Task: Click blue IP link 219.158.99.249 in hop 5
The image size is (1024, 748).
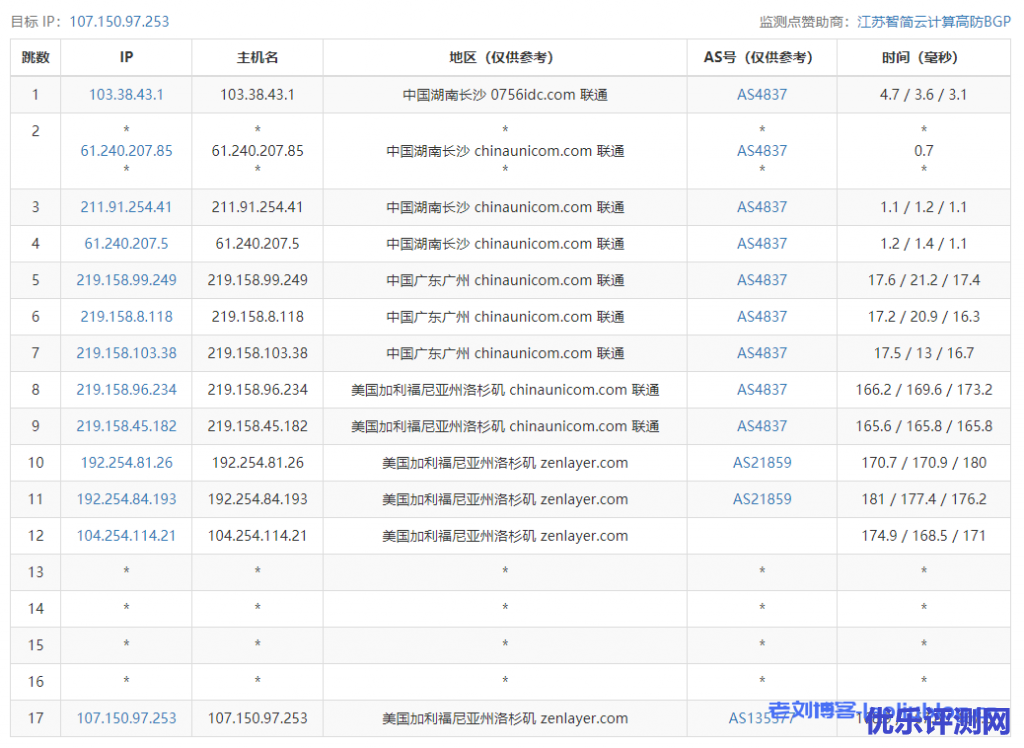Action: click(126, 280)
